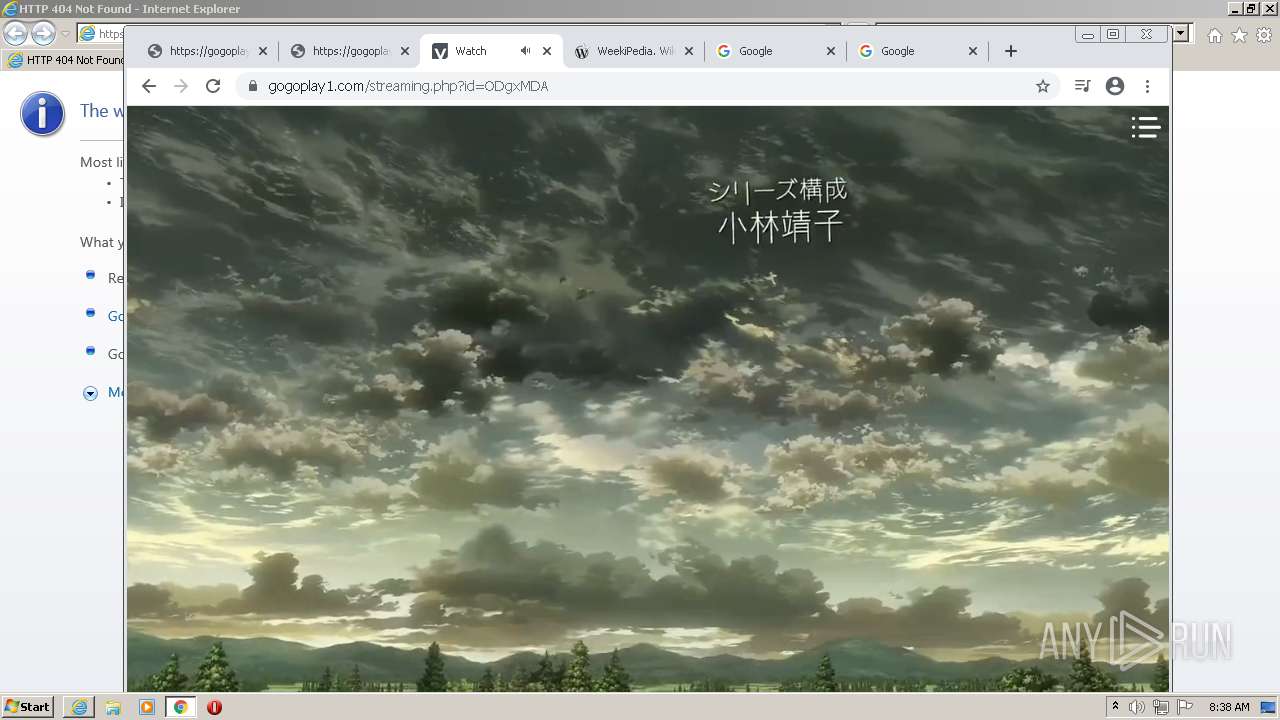This screenshot has width=1280, height=720.
Task: Launch the media player taskbar icon
Action: click(147, 707)
